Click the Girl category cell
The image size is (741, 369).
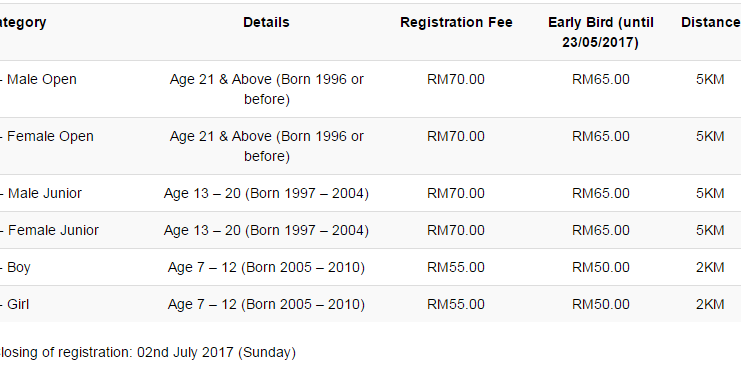coord(15,304)
